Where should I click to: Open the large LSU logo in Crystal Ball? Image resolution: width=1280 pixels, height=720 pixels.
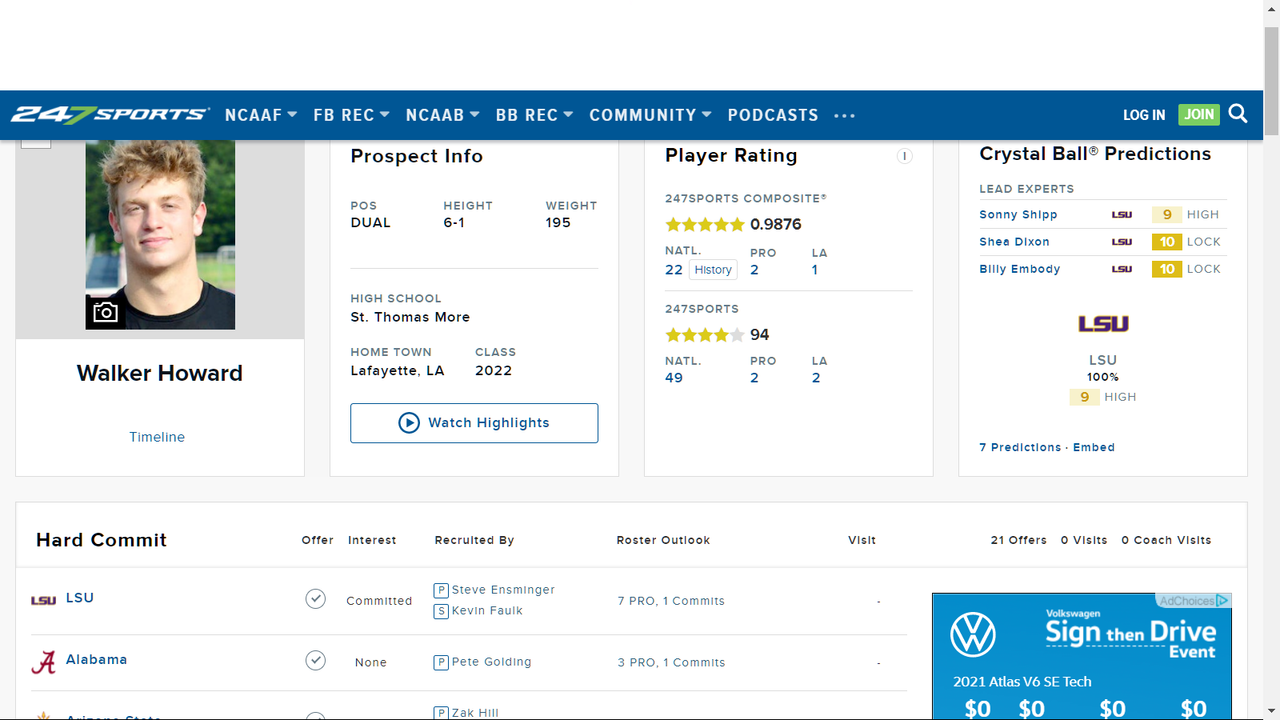pos(1103,323)
